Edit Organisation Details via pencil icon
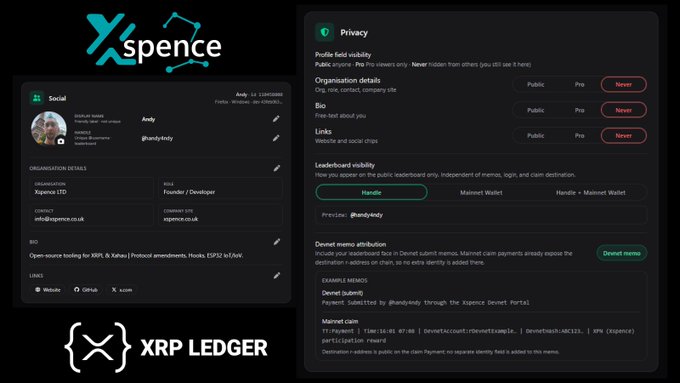Screen dimensions: 680x383 click(277, 168)
